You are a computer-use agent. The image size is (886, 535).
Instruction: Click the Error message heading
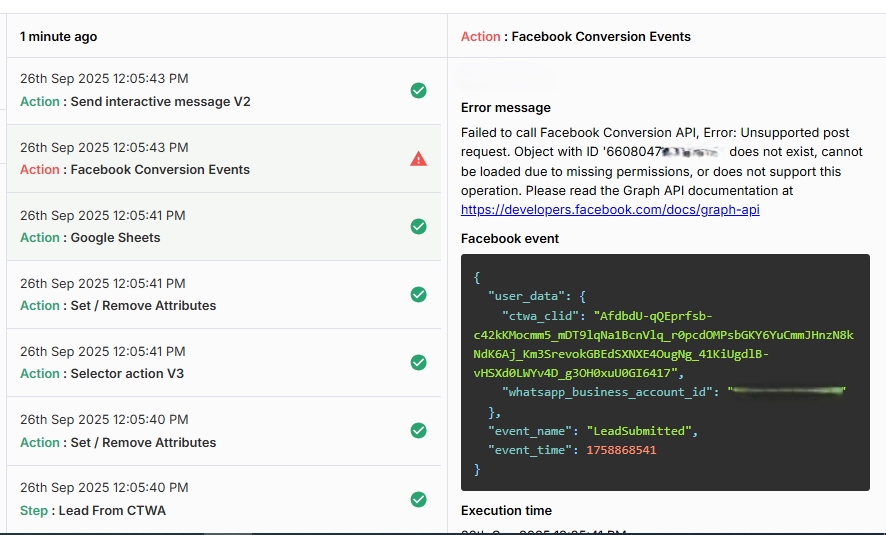[x=506, y=108]
